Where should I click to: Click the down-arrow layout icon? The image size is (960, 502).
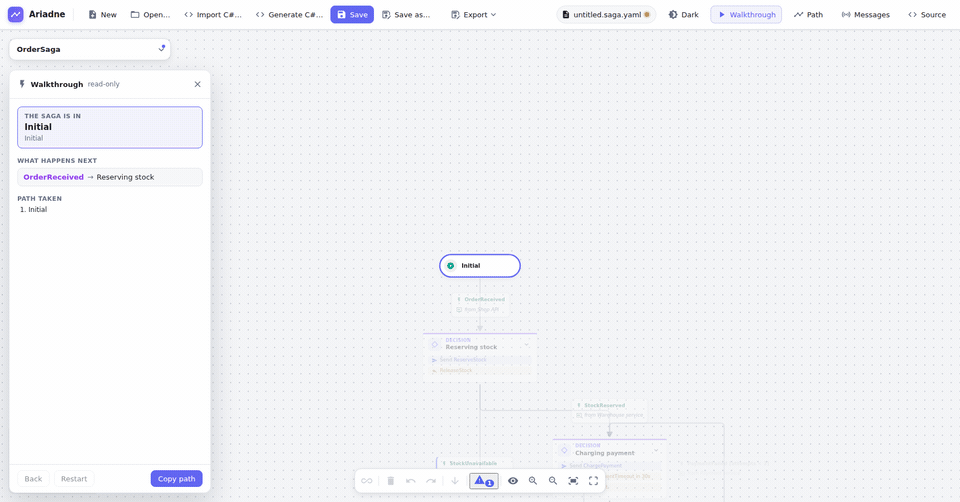455,481
